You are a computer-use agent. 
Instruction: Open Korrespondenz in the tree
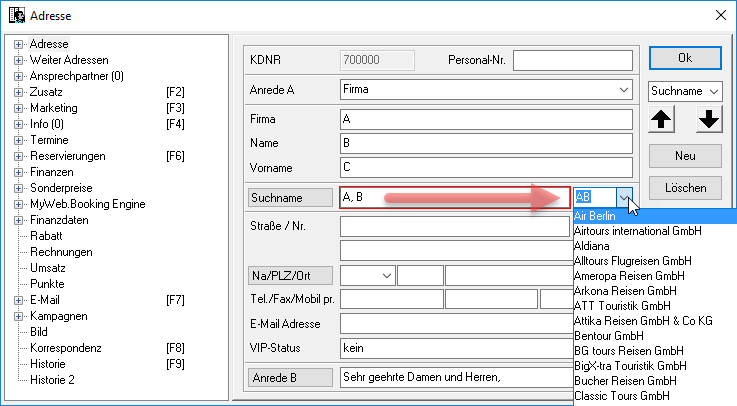[x=66, y=348]
